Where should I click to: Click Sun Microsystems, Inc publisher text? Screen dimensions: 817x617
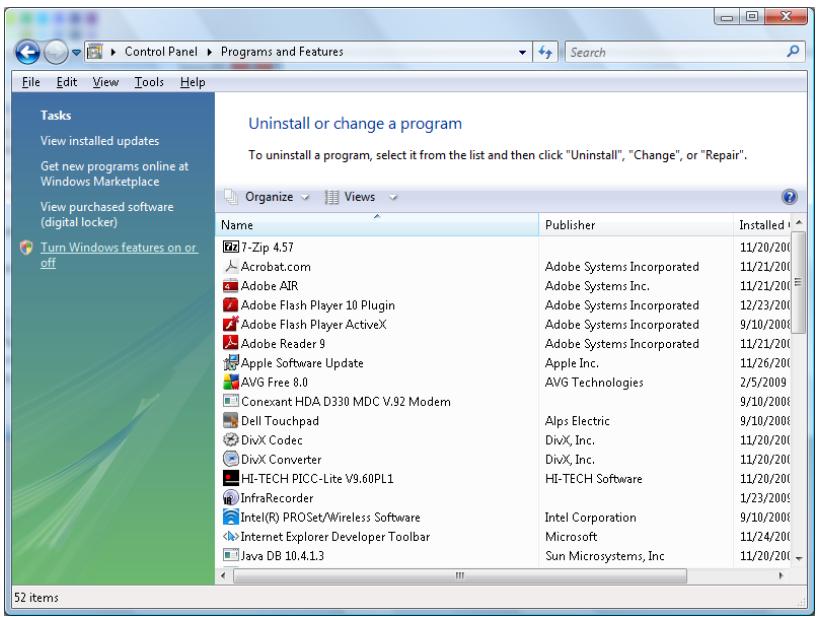click(x=605, y=556)
